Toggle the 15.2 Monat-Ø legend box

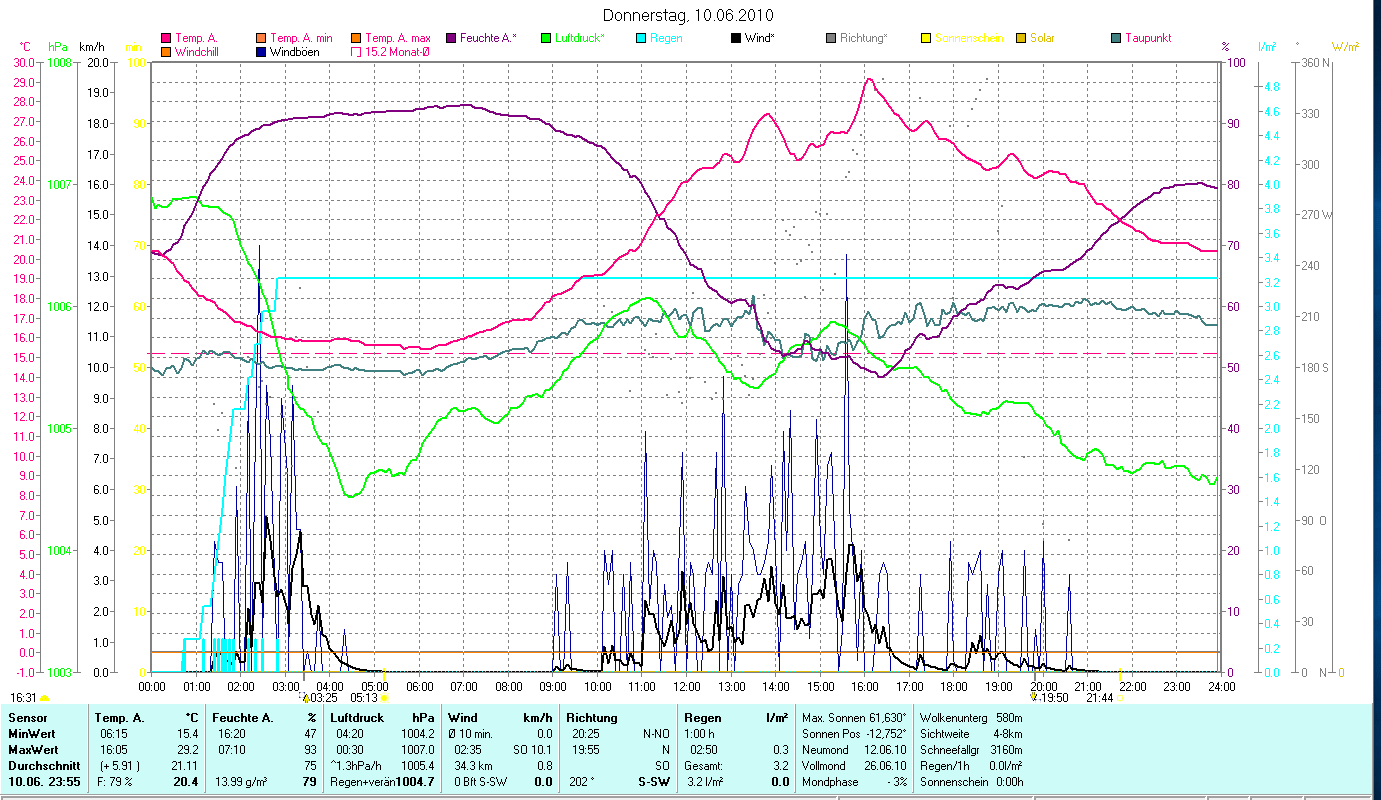tap(356, 51)
